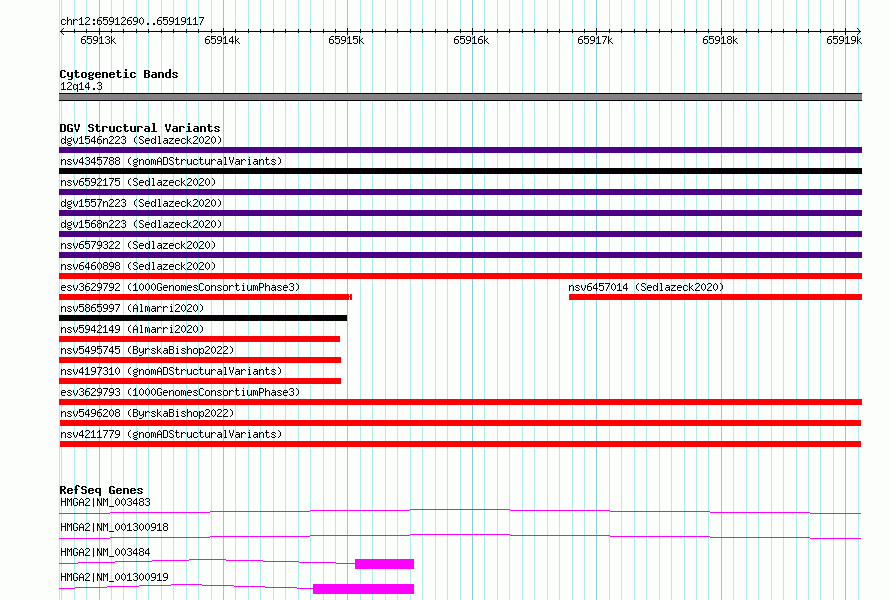Open the nsv5865997 (Almarri2020) variant label
The image size is (890, 600).
[x=132, y=308]
